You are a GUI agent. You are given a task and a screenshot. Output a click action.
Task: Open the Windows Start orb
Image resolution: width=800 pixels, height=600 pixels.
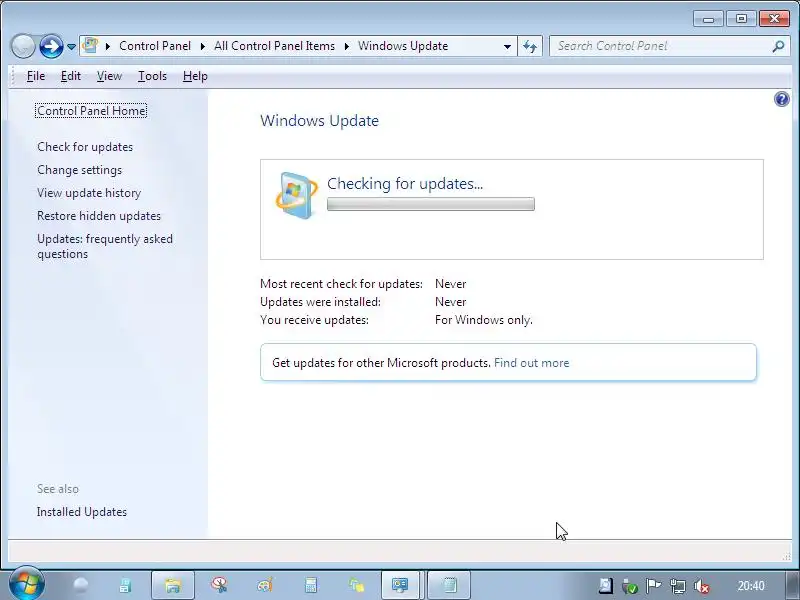tap(27, 584)
